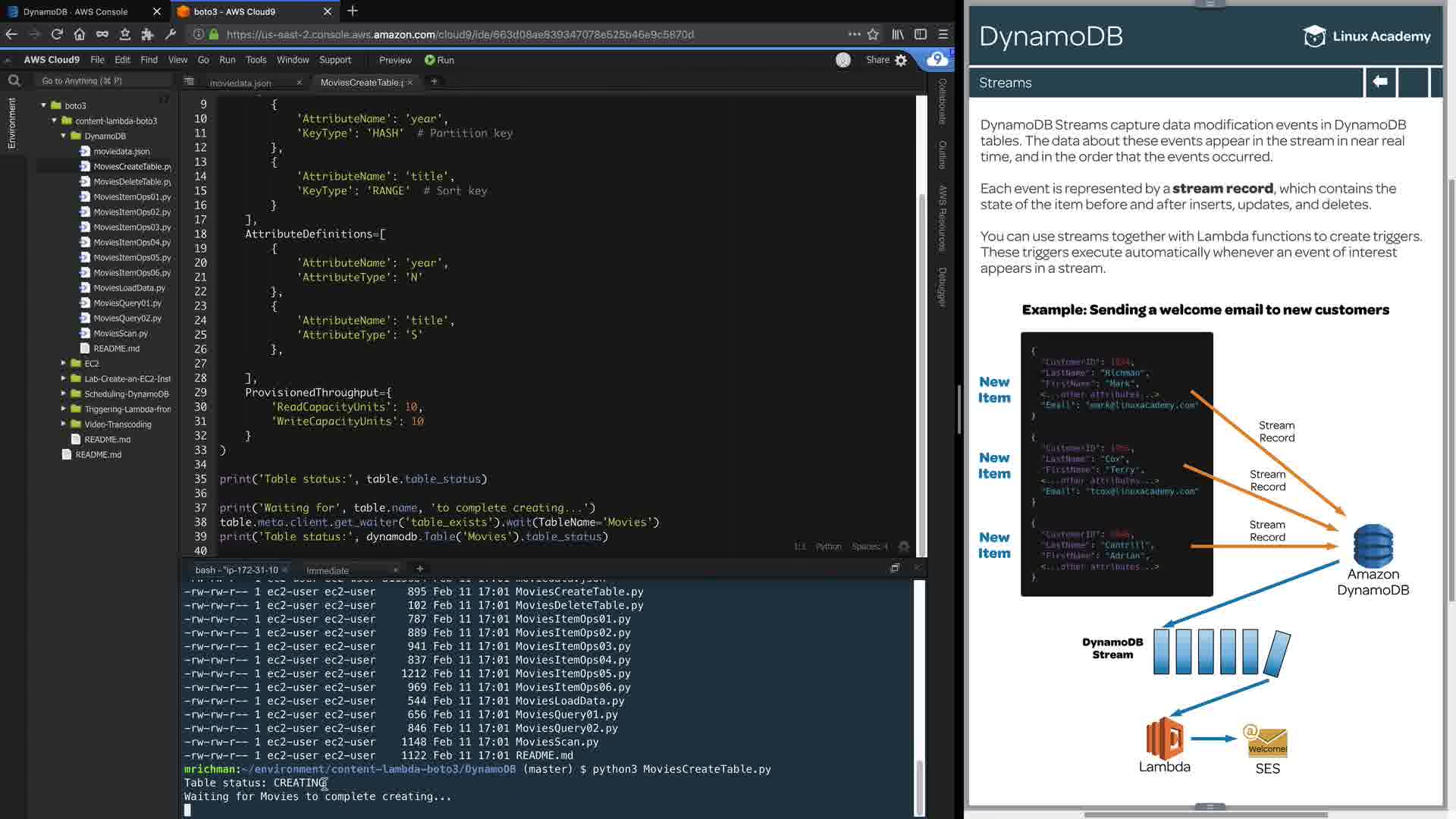Expand the EC2 folder

64,363
